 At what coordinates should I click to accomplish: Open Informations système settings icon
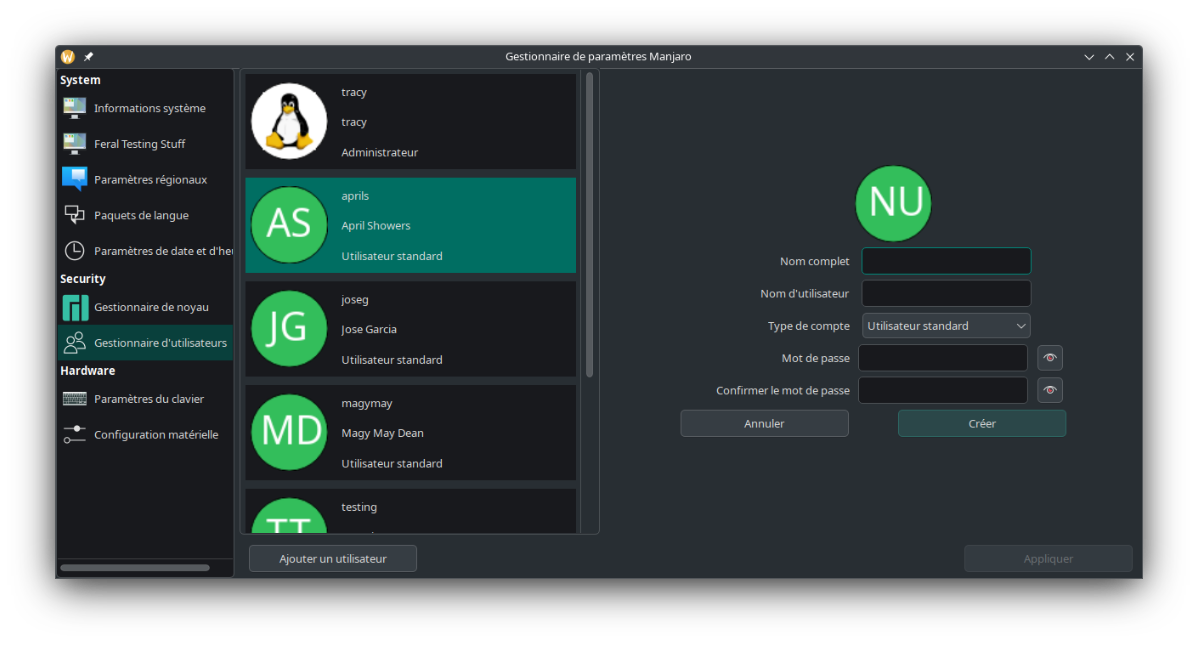[x=74, y=108]
